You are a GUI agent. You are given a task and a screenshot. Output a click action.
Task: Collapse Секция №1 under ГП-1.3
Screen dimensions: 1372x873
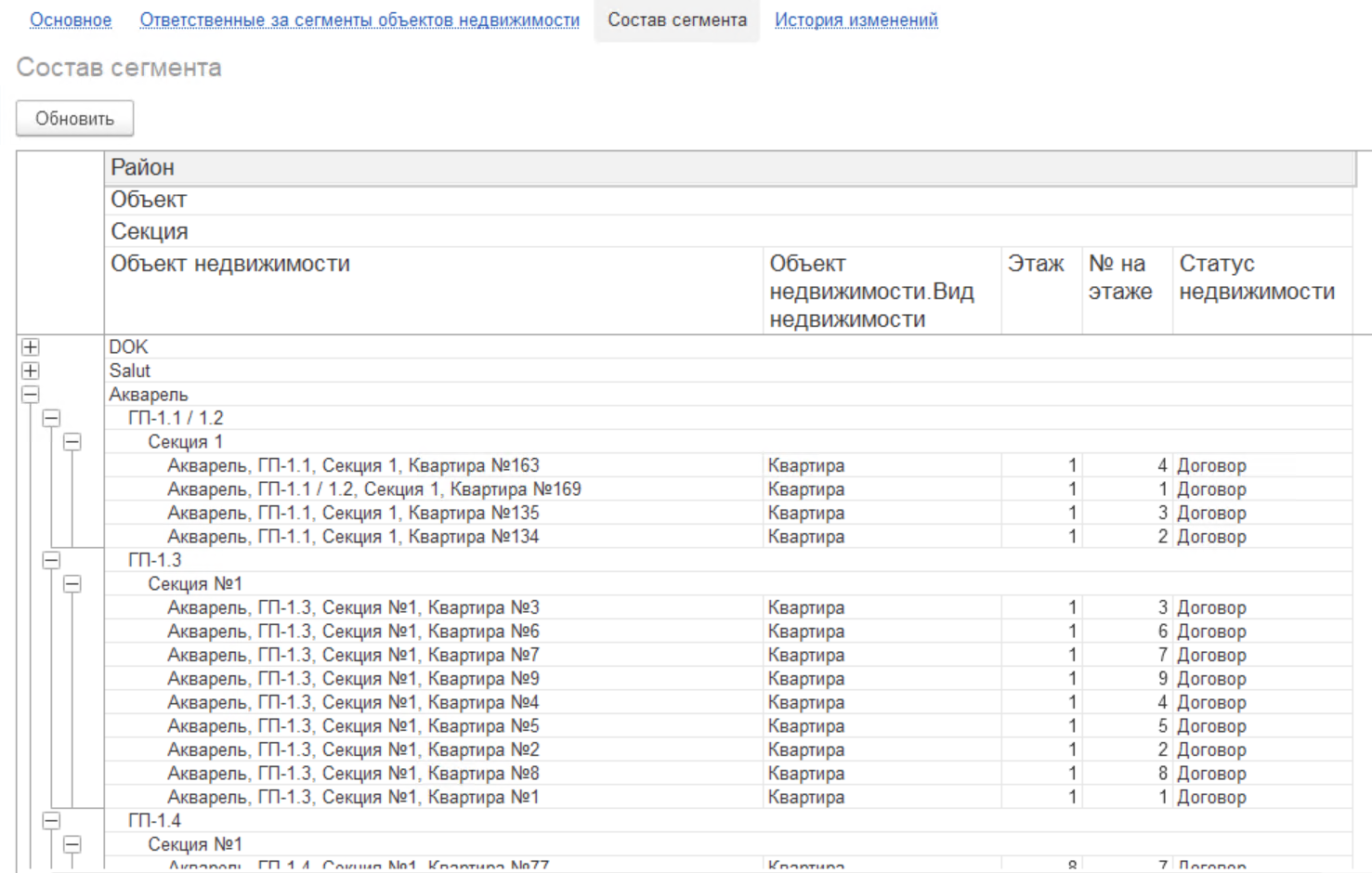click(72, 584)
